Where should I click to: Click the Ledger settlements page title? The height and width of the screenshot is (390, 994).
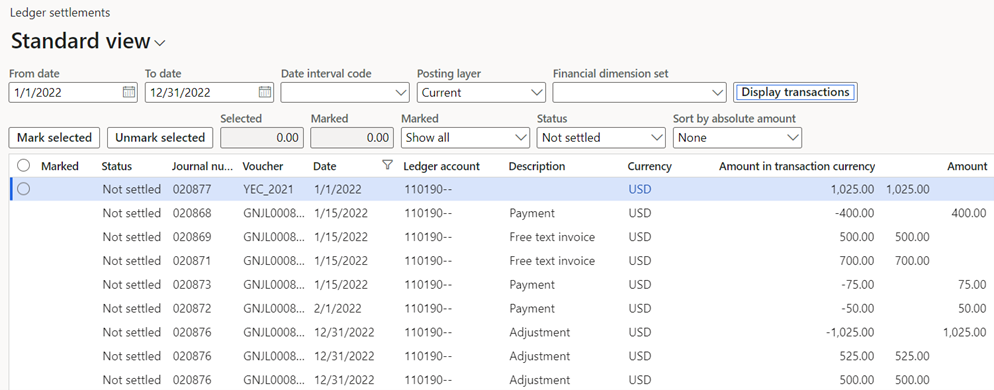[x=60, y=13]
